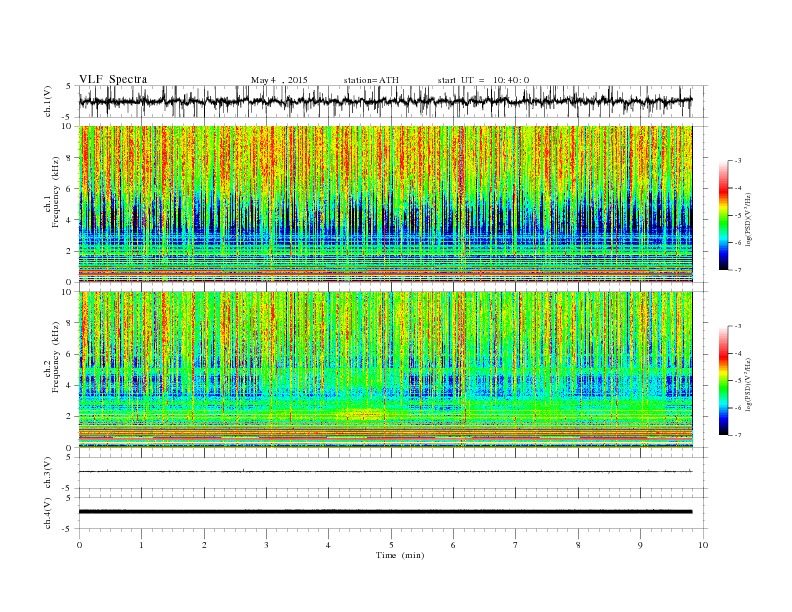Click the ch.2 spectrogram panel
Image resolution: width=792 pixels, height=612 pixels.
pyautogui.click(x=385, y=369)
